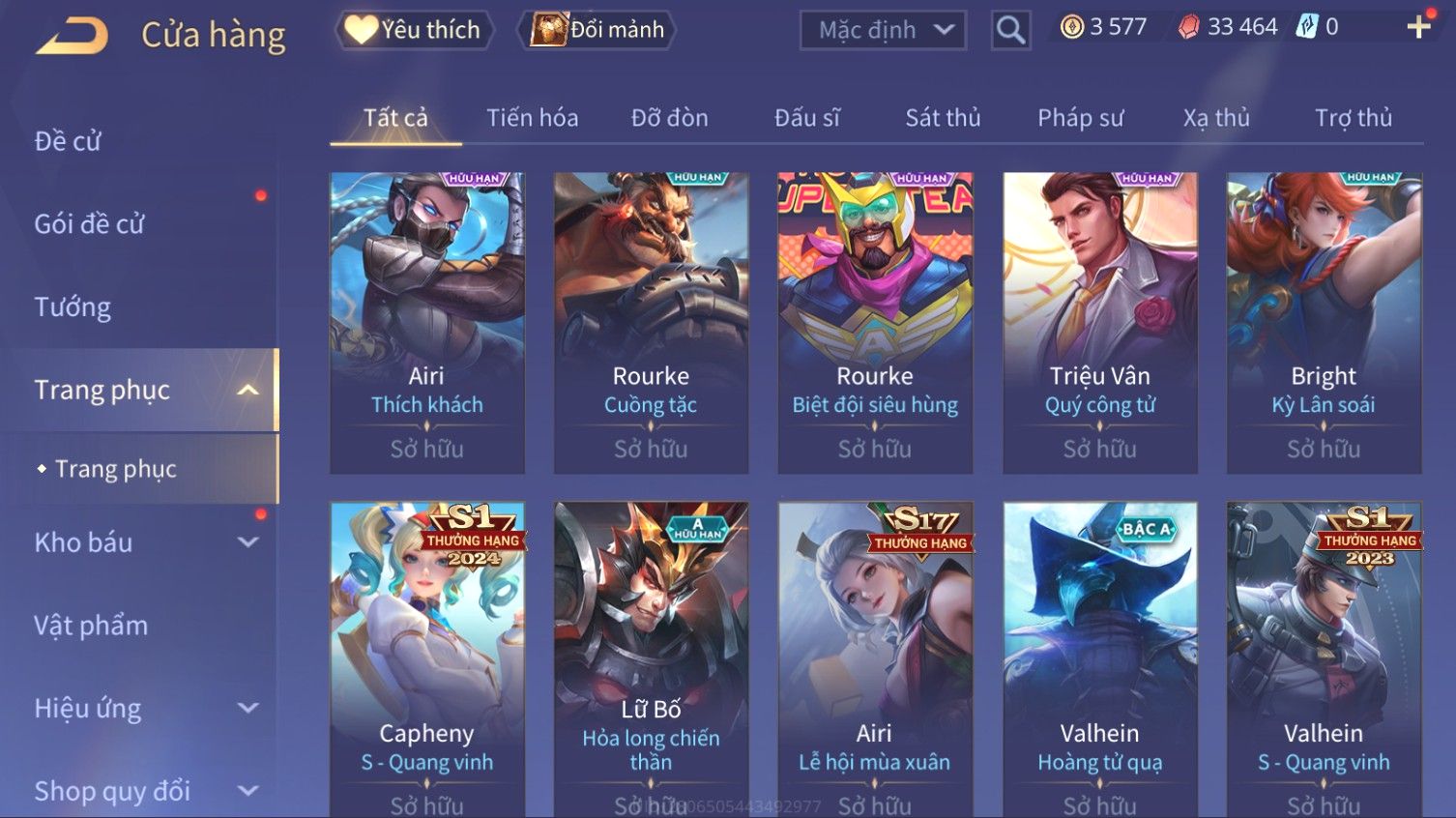Tap the golden back arrow icon
The image size is (1456, 818).
(x=72, y=37)
